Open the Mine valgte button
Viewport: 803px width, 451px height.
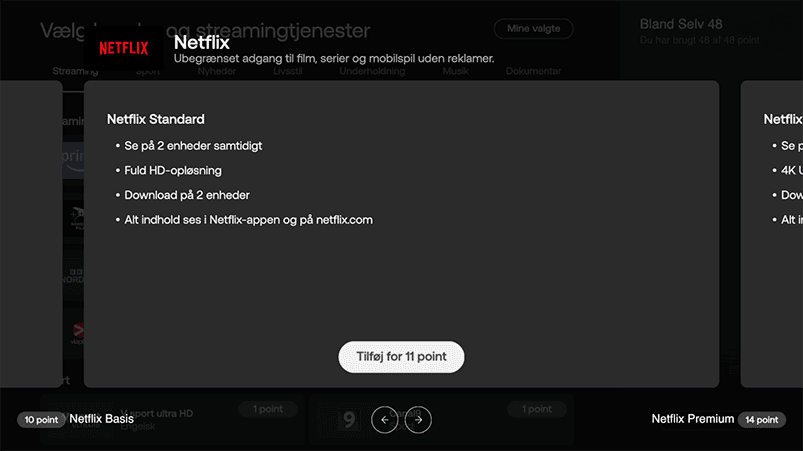tap(533, 30)
